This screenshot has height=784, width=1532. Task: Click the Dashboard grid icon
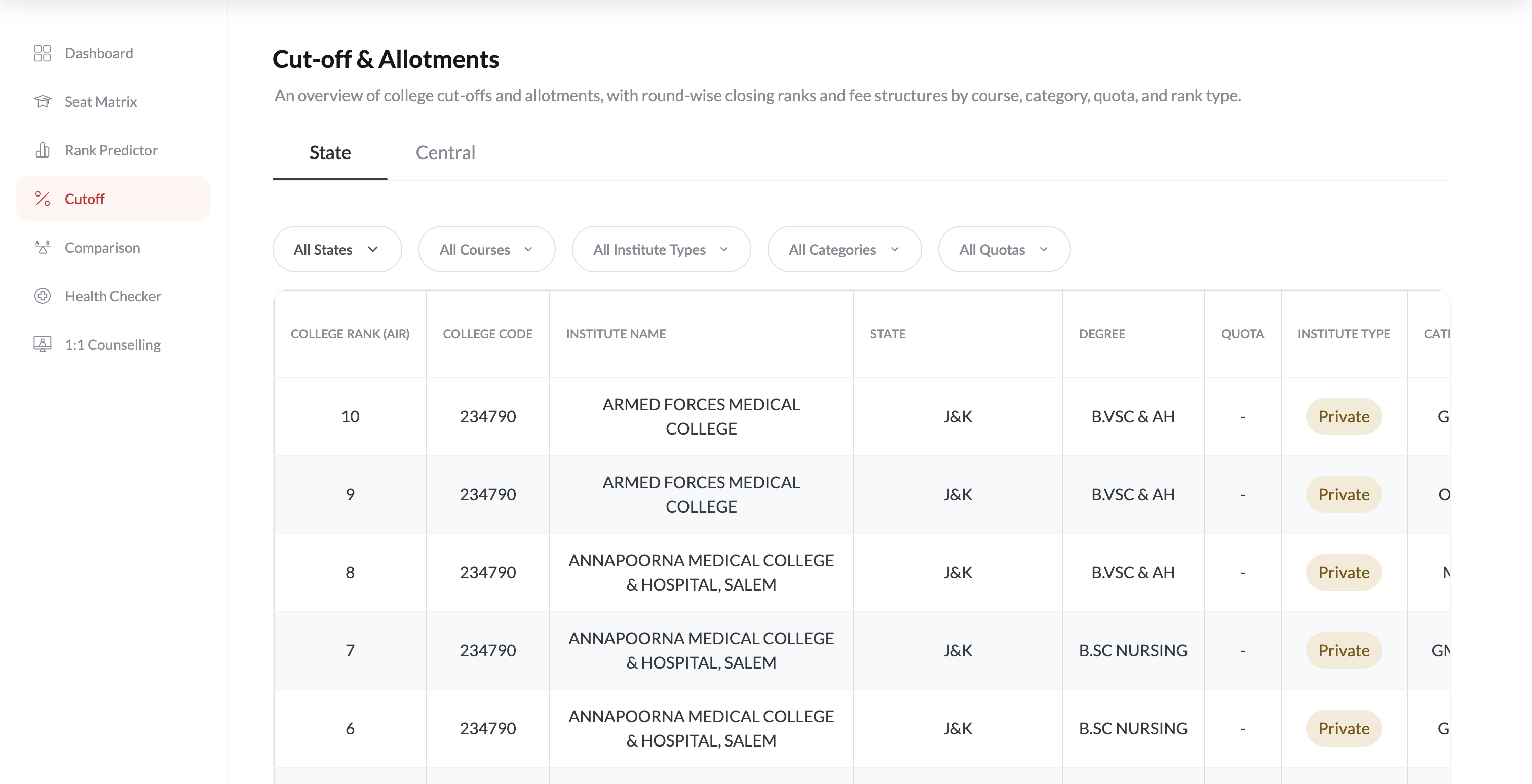tap(42, 53)
